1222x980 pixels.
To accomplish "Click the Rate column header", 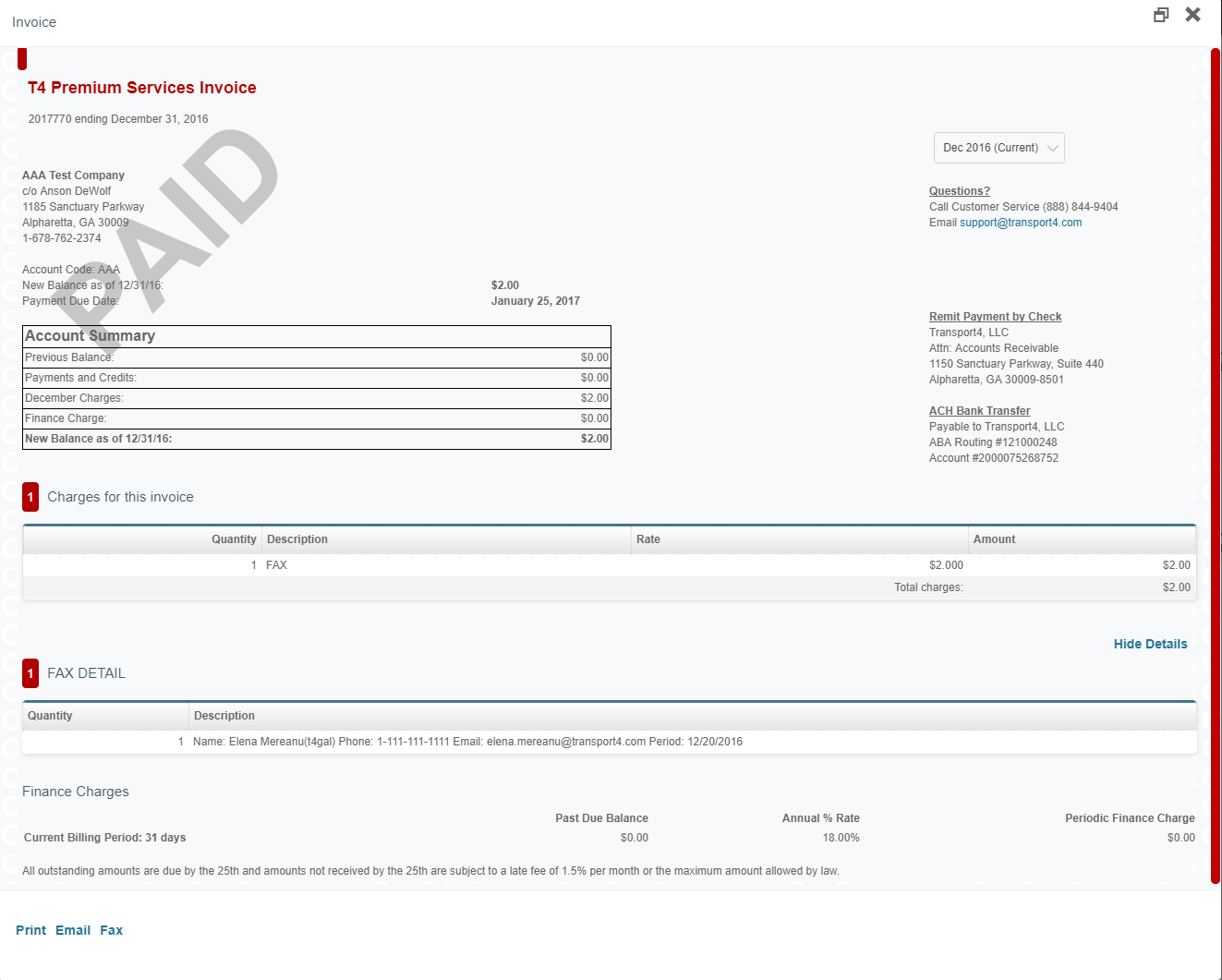I will click(648, 539).
